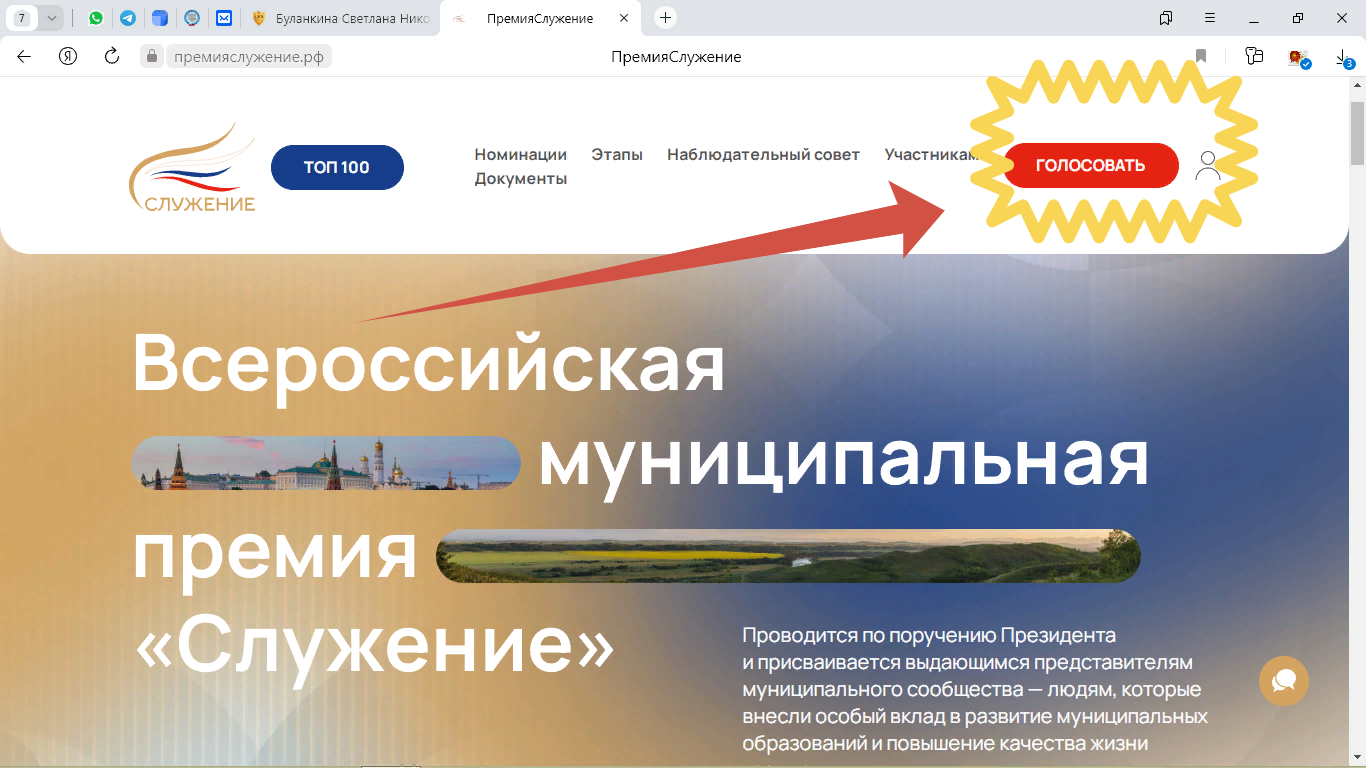Open the Номинации navigation link
This screenshot has width=1366, height=768.
pos(521,154)
